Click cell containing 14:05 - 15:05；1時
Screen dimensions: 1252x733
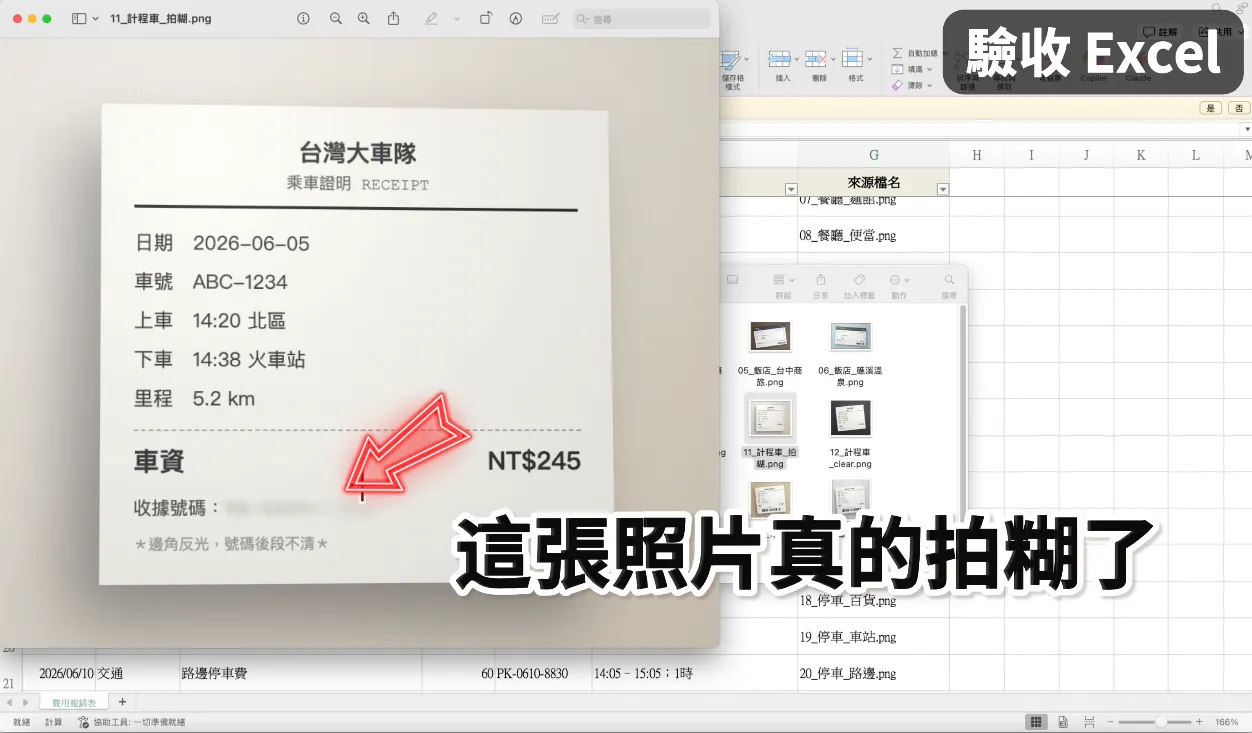pyautogui.click(x=694, y=673)
